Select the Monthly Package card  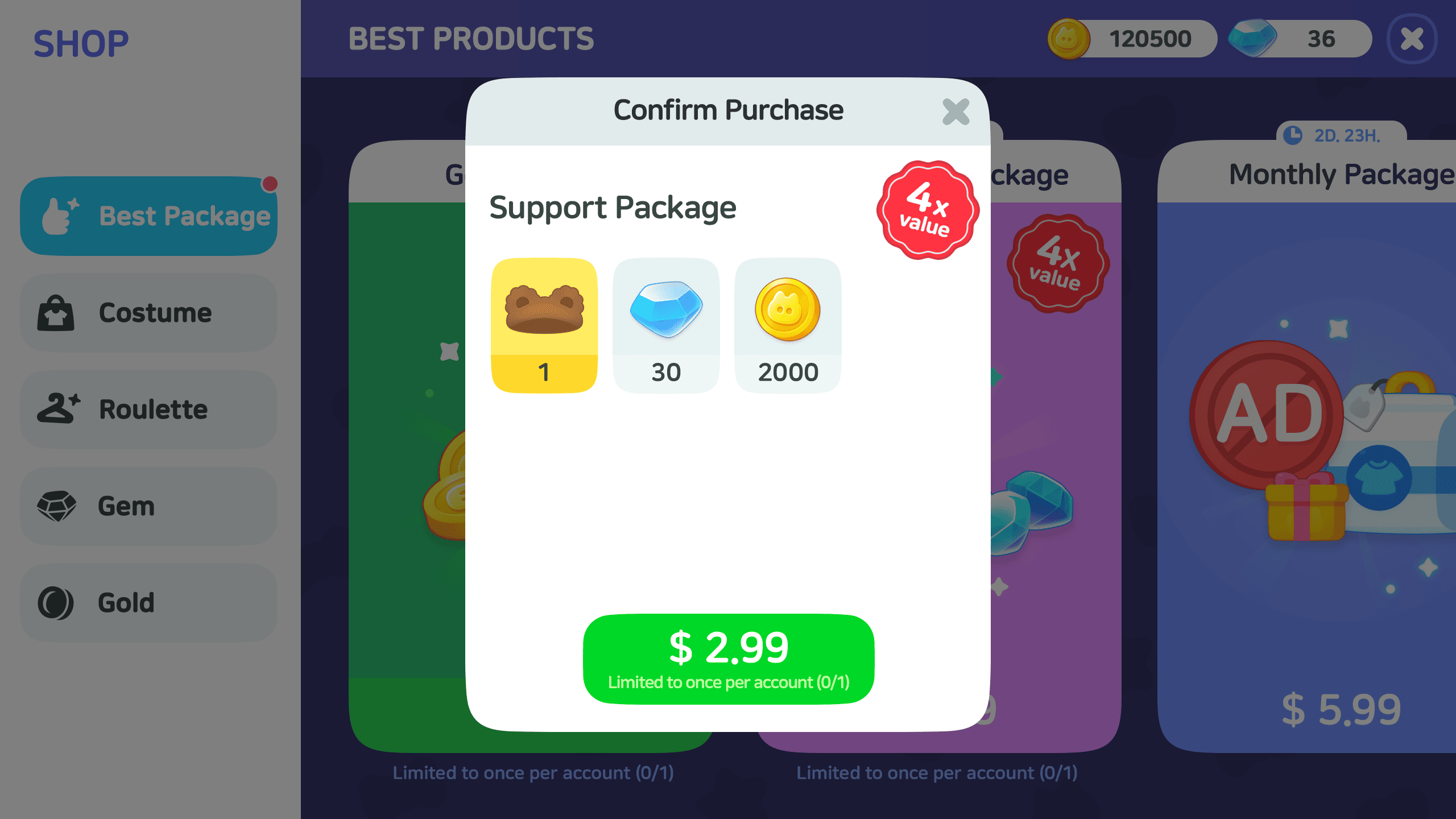point(1307,446)
